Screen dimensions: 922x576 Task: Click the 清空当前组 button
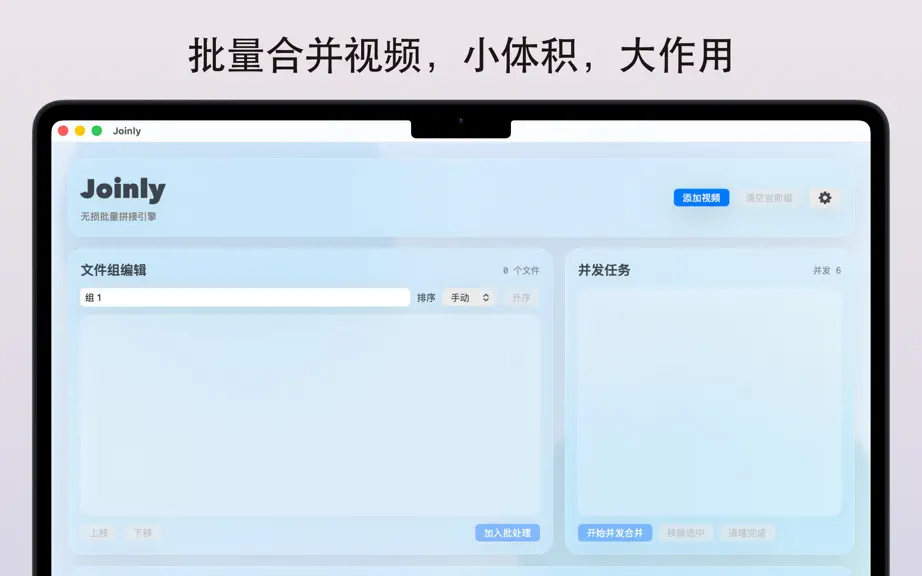coord(769,198)
